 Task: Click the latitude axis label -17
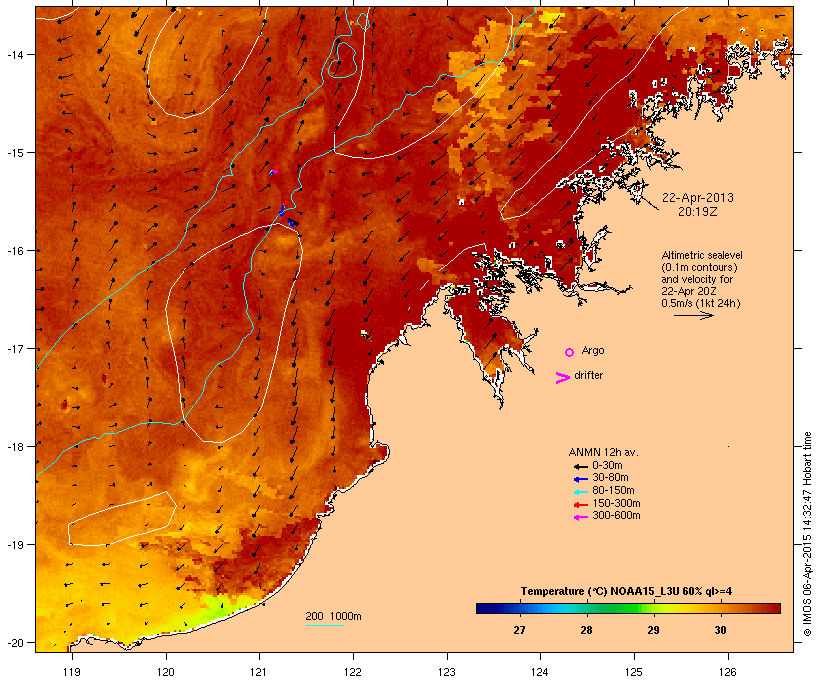(x=14, y=348)
